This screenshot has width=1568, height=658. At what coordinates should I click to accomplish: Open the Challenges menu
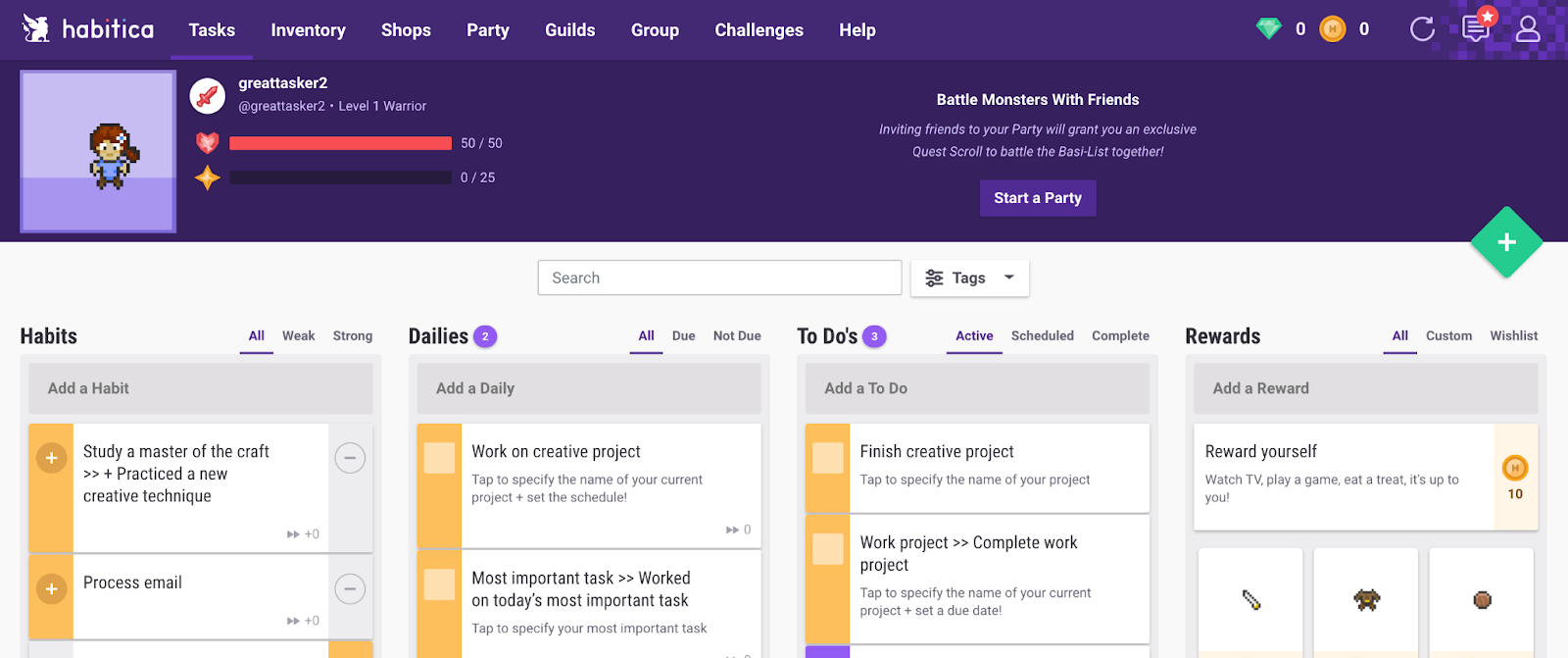tap(759, 30)
